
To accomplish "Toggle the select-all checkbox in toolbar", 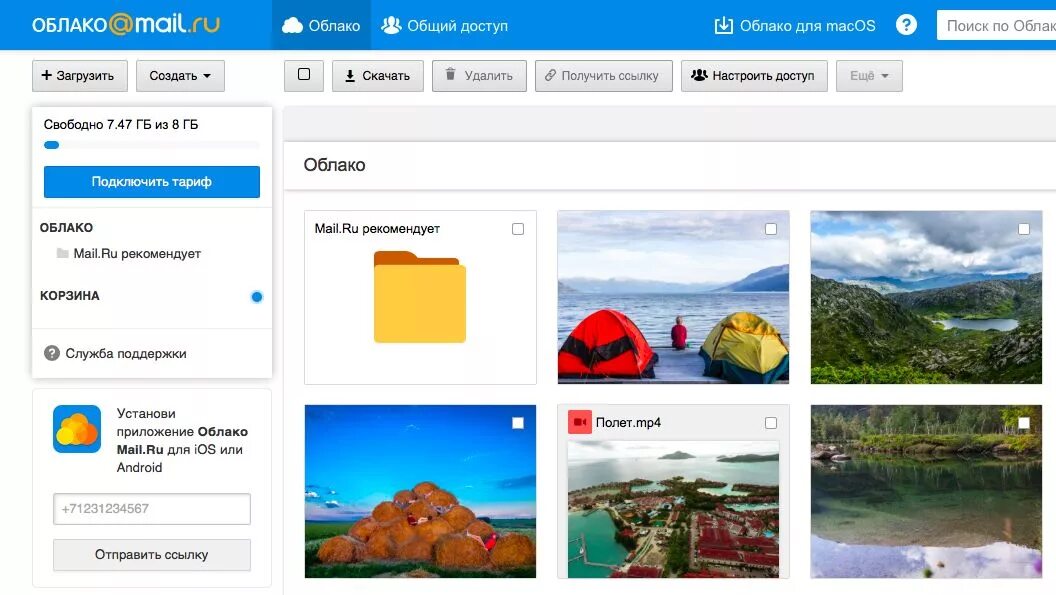I will [304, 75].
